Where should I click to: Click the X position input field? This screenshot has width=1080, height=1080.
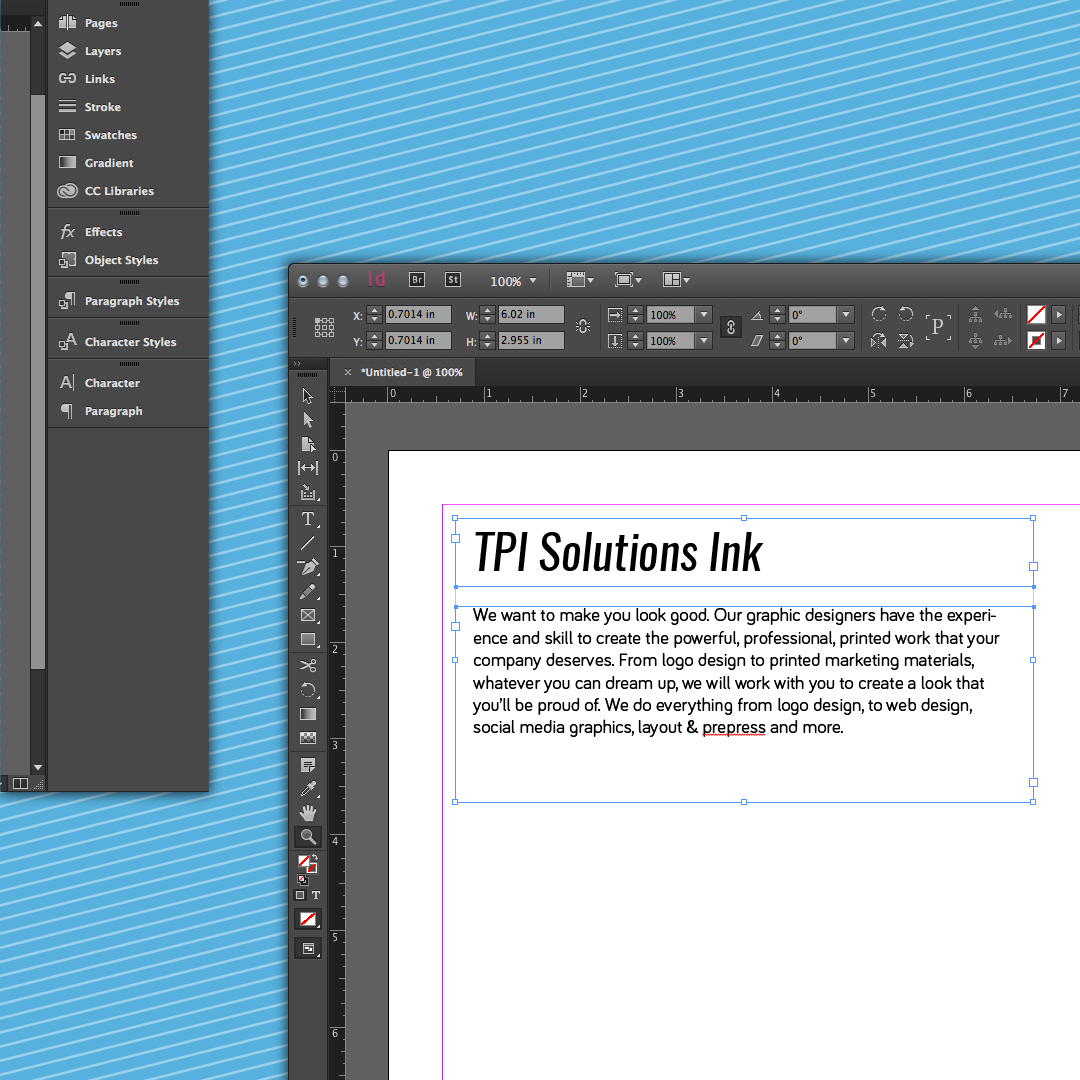[418, 314]
